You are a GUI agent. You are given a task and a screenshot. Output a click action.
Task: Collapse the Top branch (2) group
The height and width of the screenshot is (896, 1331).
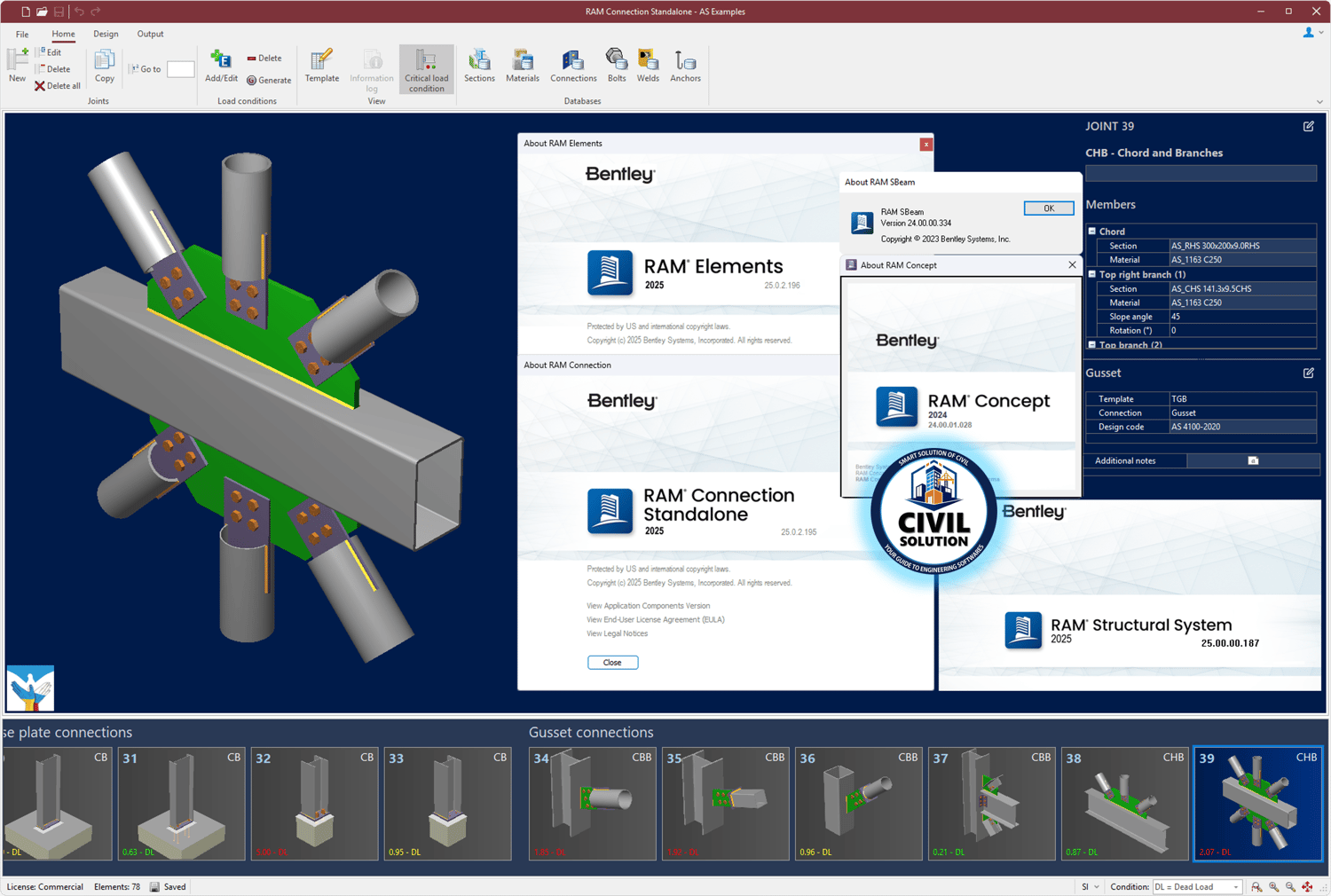[x=1092, y=344]
